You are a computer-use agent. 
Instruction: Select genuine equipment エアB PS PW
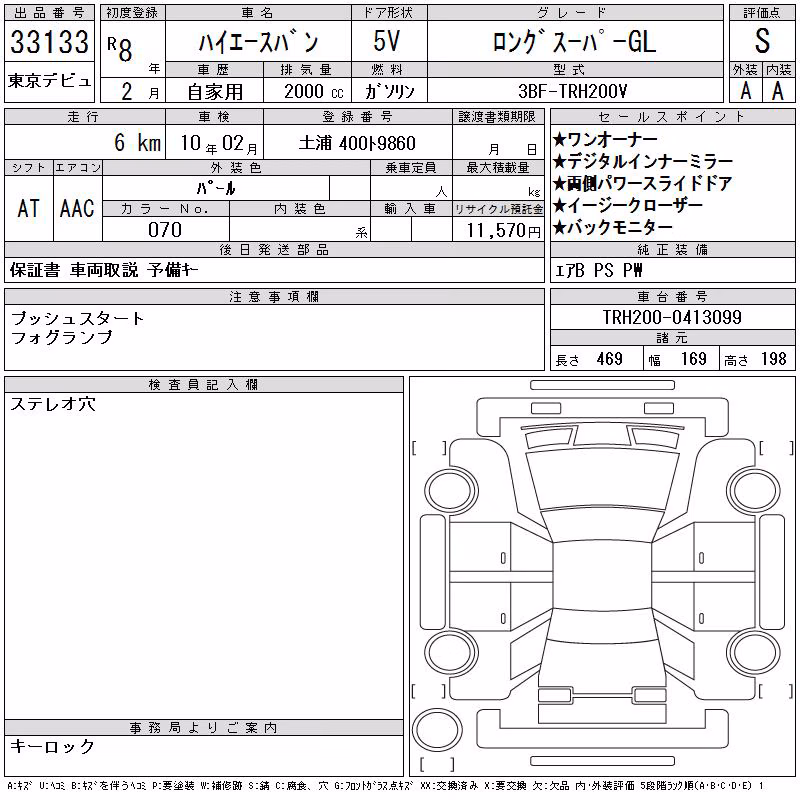click(598, 270)
